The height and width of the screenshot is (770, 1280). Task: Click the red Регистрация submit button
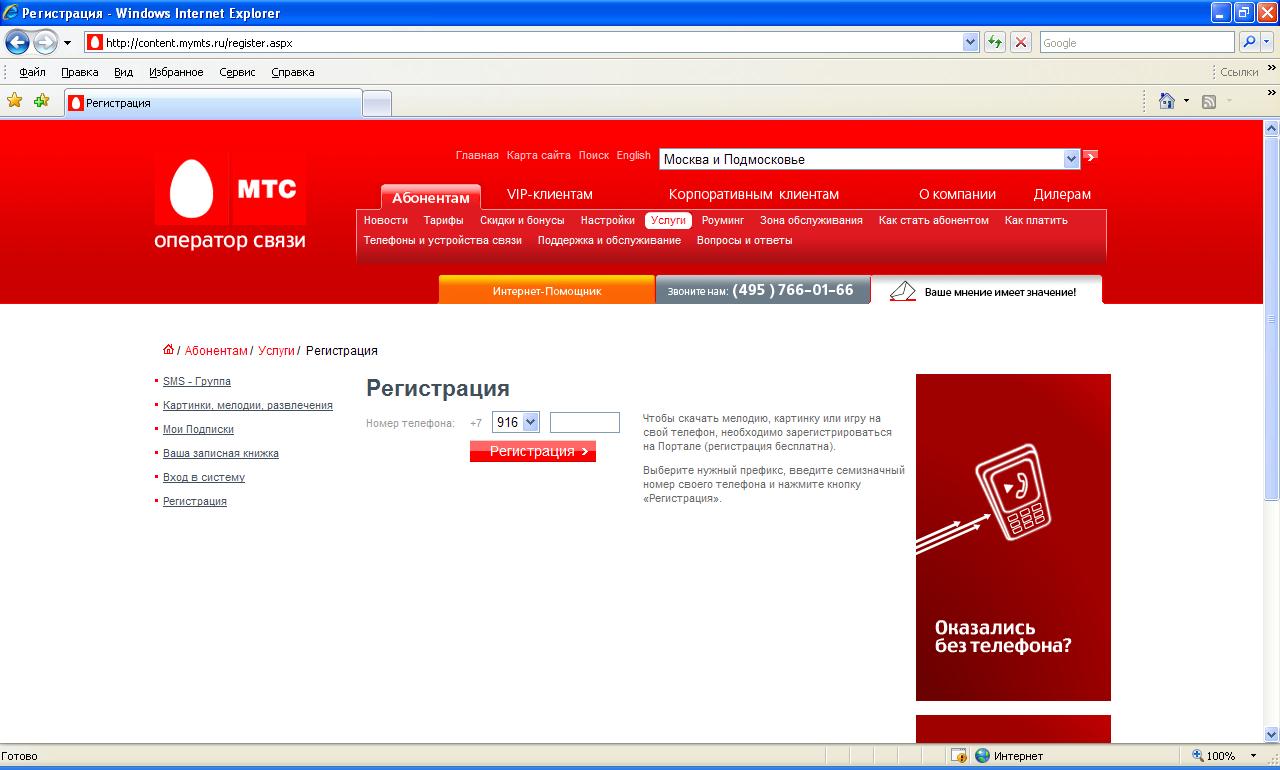533,451
